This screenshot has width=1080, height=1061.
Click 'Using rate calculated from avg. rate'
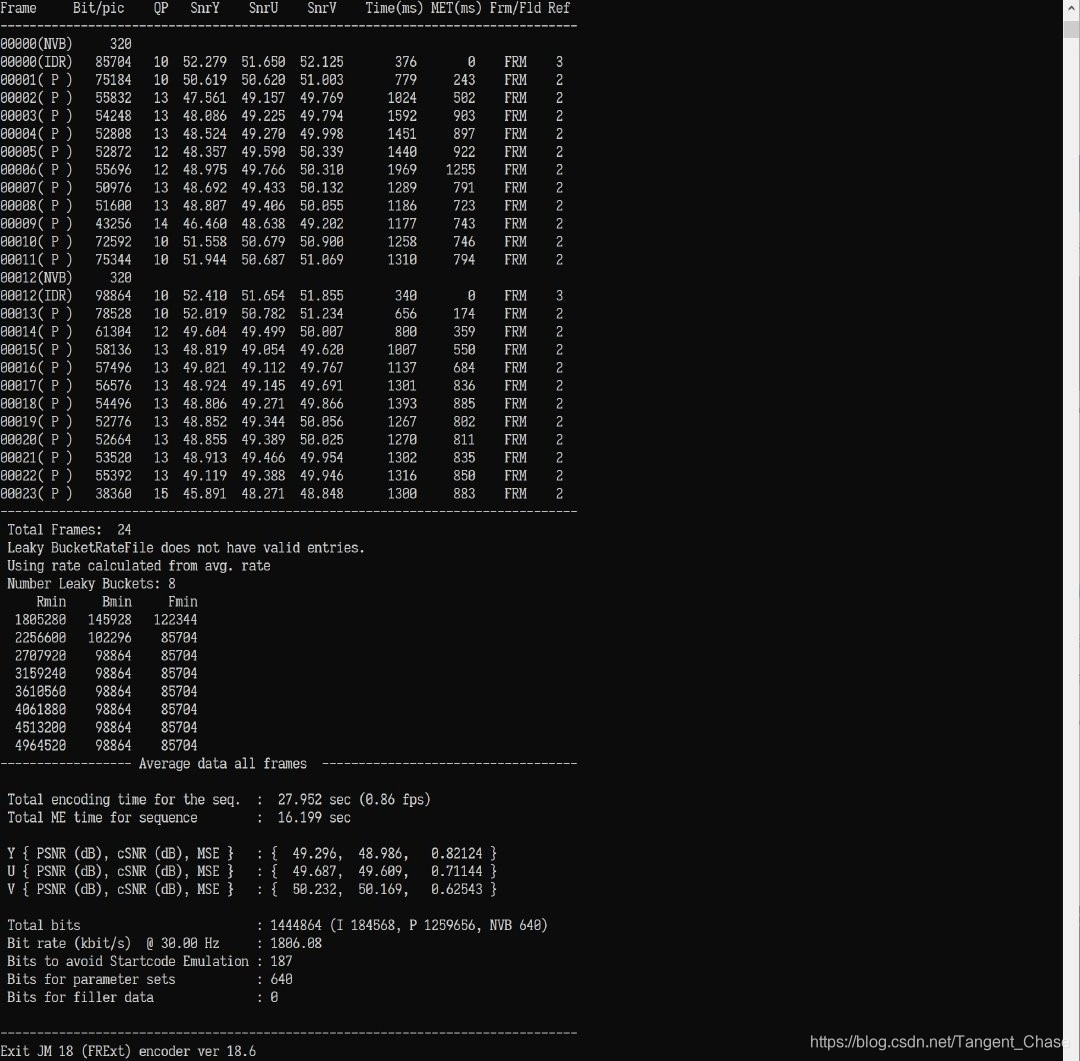point(138,566)
